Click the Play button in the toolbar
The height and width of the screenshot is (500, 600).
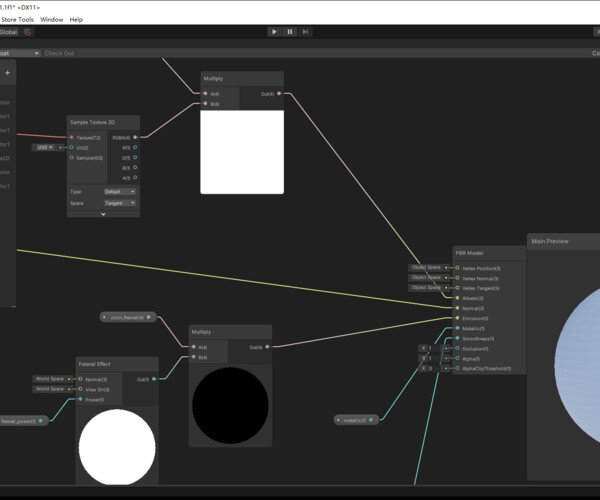[x=274, y=32]
